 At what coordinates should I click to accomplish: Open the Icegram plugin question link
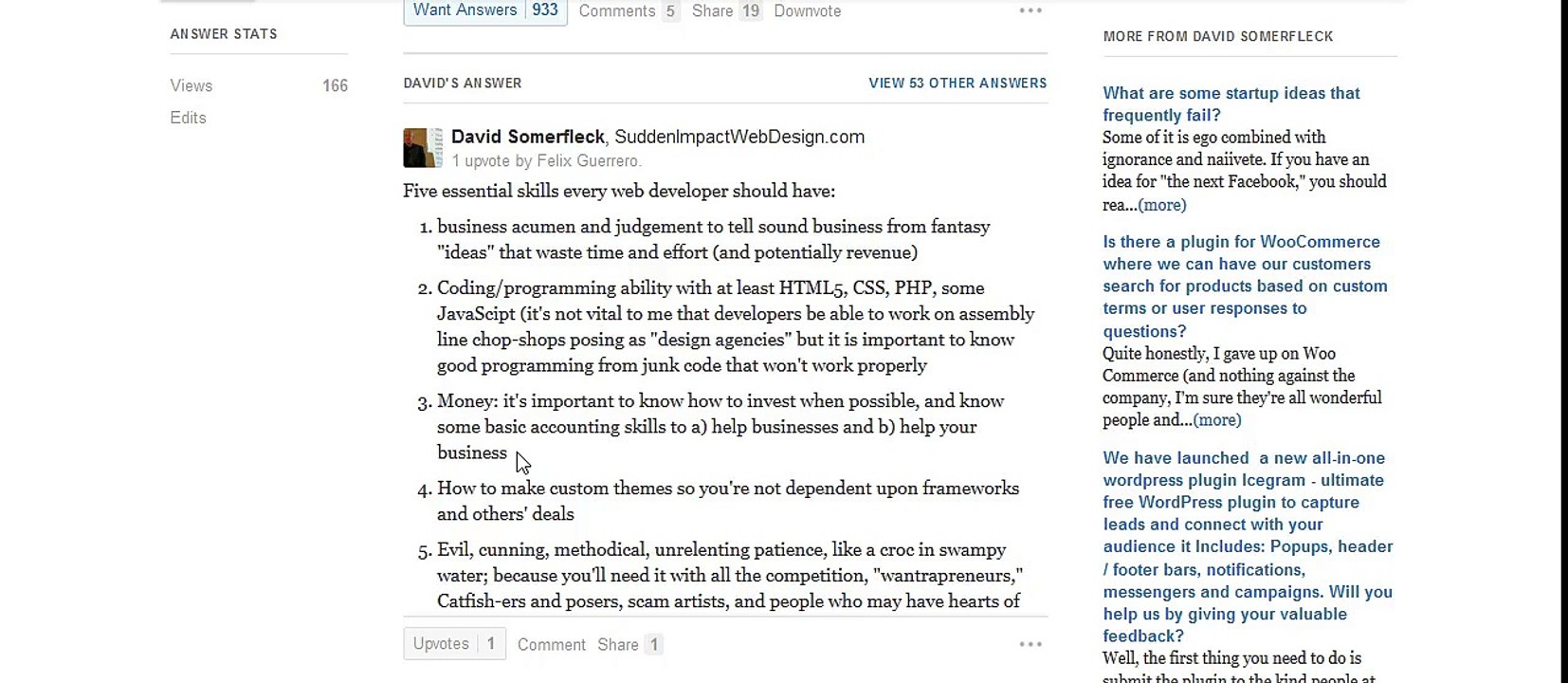coord(1248,547)
